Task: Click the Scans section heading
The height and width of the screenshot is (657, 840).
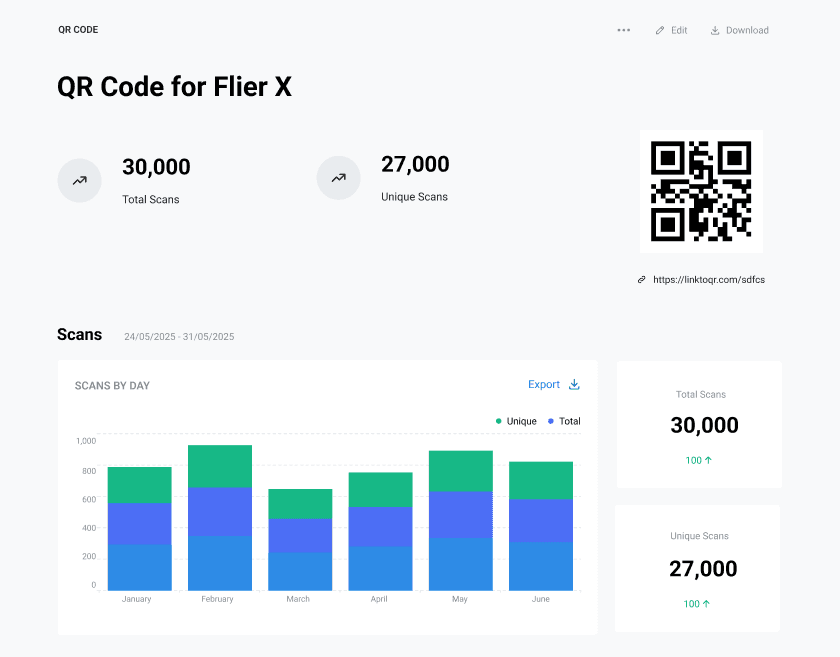Action: pyautogui.click(x=79, y=334)
